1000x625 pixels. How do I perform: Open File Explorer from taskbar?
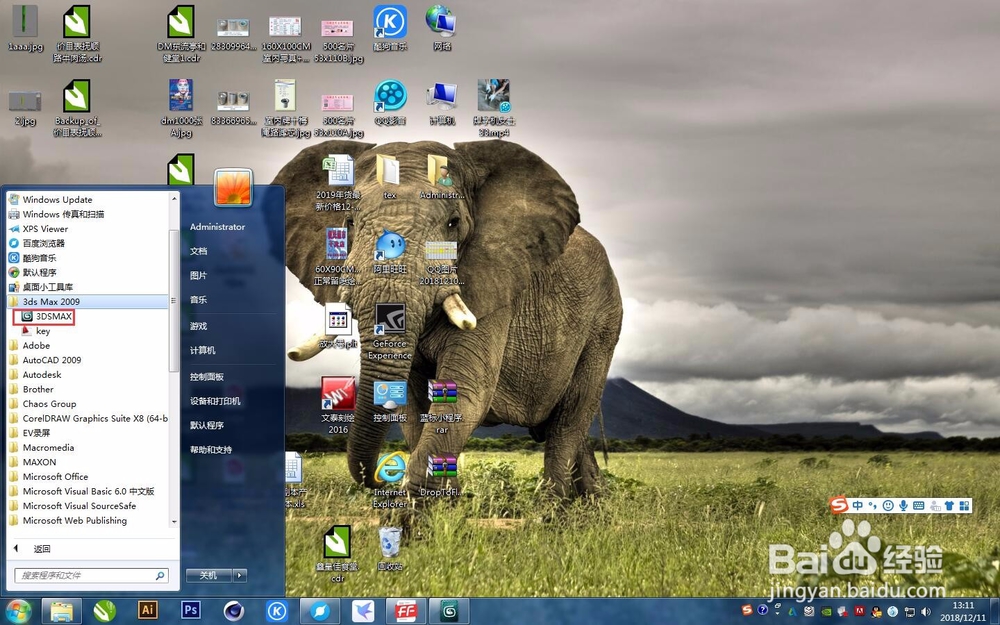point(62,611)
